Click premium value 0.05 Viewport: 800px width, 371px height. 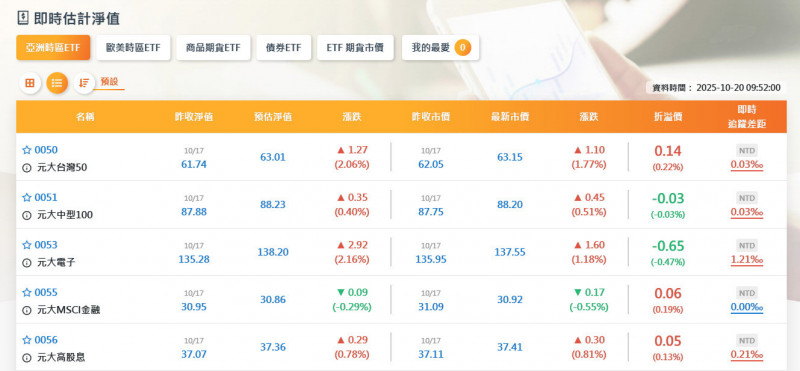click(668, 341)
